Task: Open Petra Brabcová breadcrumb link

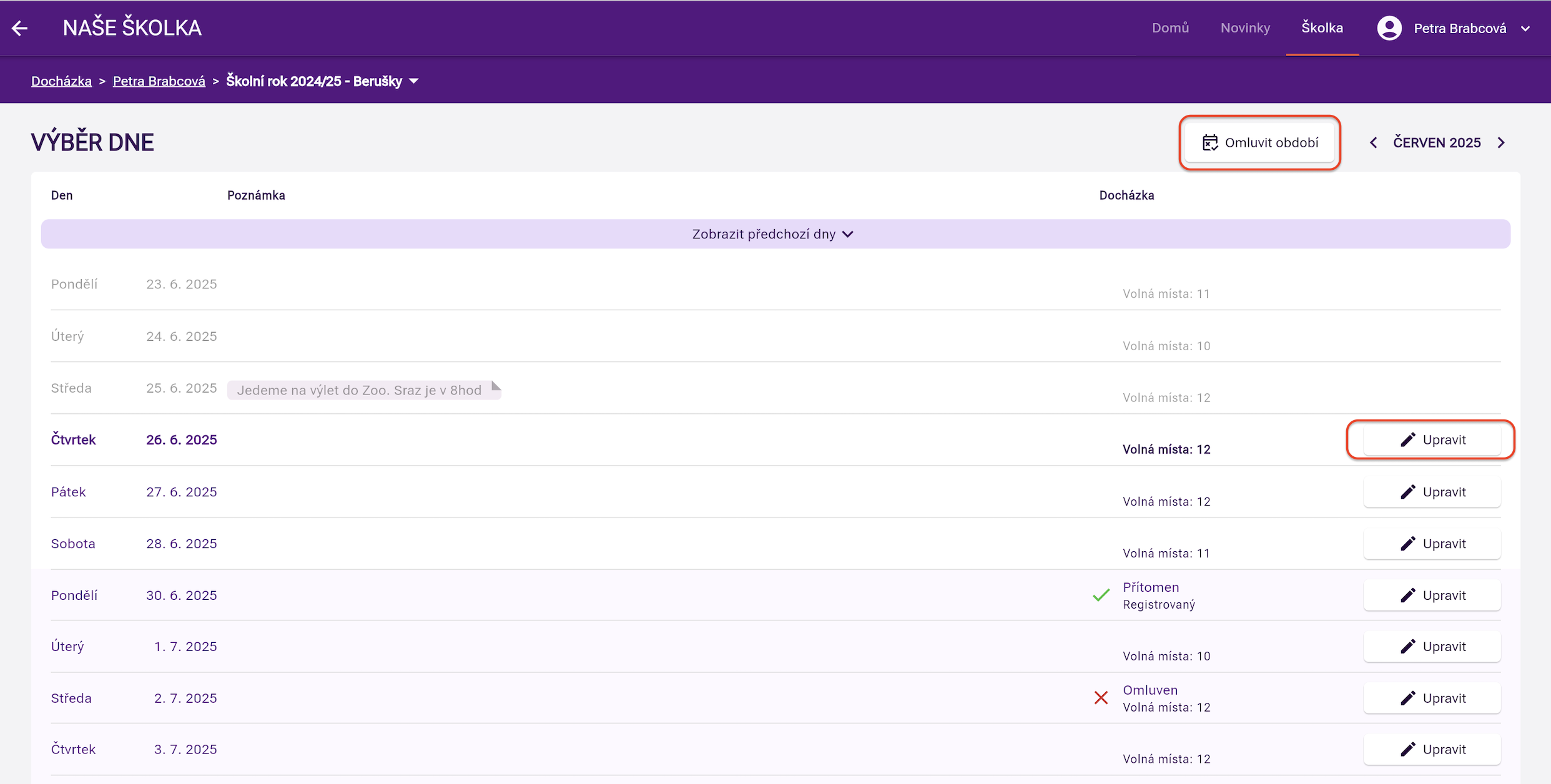Action: coord(159,81)
